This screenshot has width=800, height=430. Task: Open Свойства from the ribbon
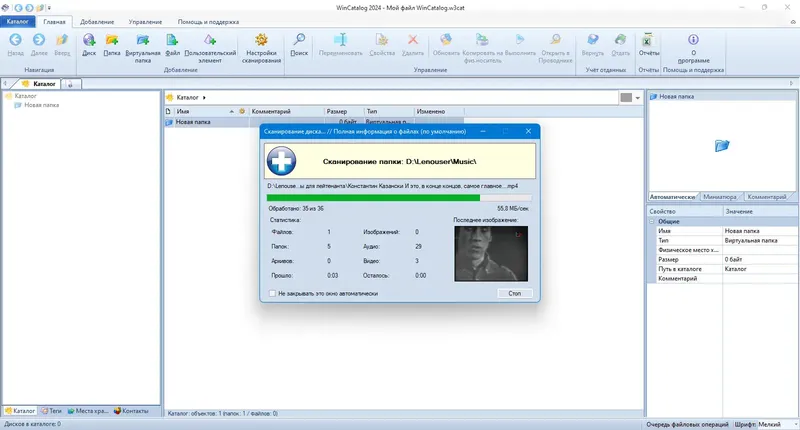tap(382, 40)
